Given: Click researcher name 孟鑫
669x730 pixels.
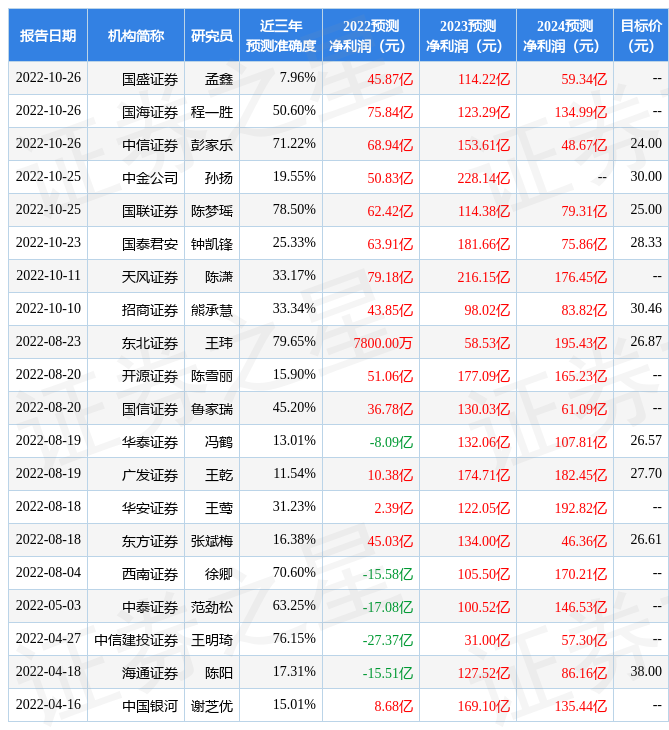Looking at the screenshot, I should (x=219, y=79).
